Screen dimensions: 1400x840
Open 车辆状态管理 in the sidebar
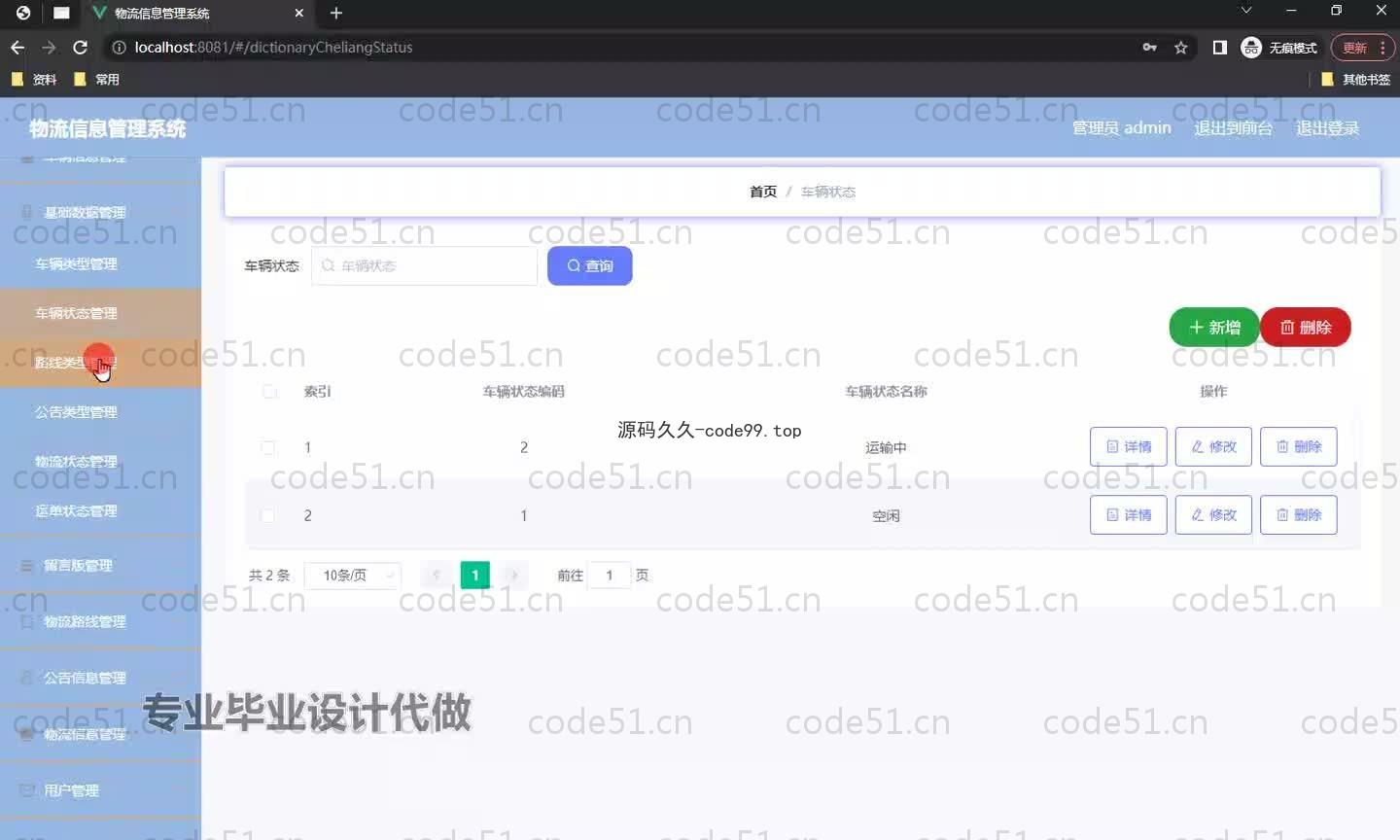click(x=100, y=313)
